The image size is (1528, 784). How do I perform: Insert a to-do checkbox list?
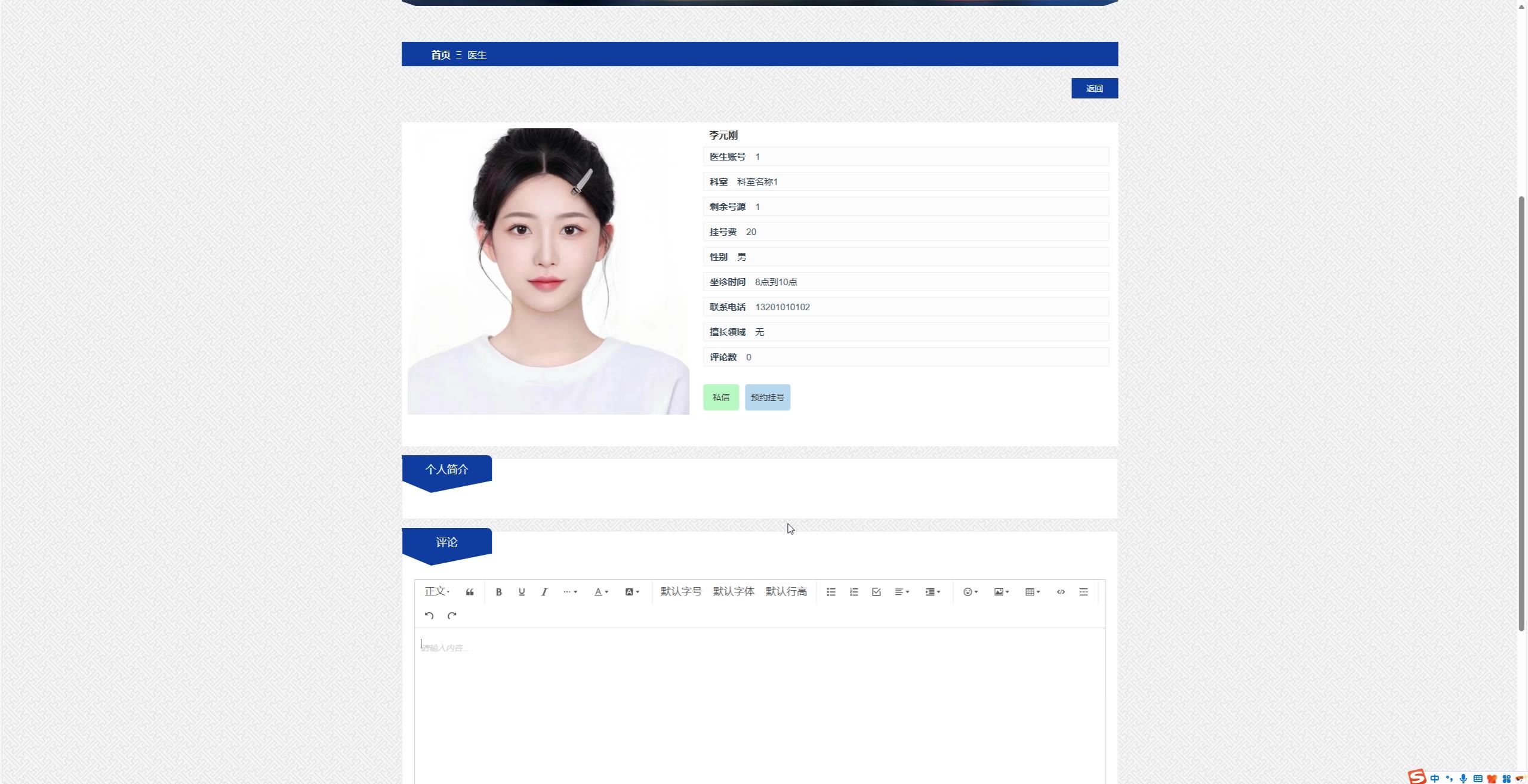876,592
